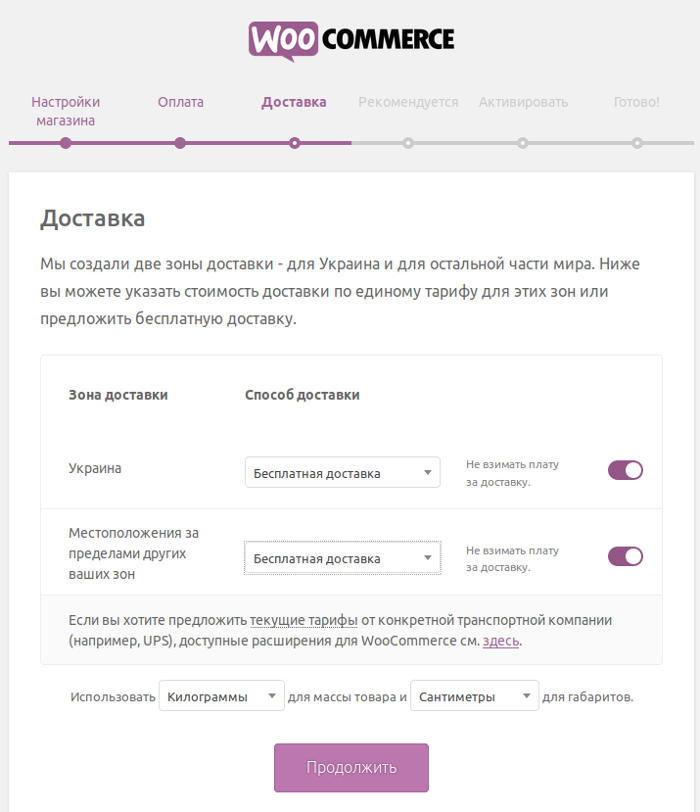This screenshot has height=812, width=700.
Task: Select the Доставка step label
Action: click(294, 102)
